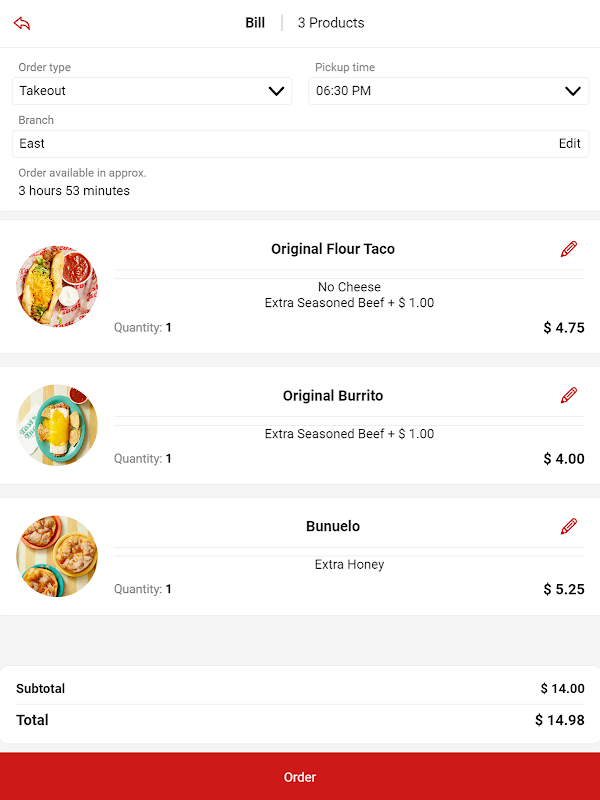
Task: Select the Bill header tab
Action: (x=255, y=23)
